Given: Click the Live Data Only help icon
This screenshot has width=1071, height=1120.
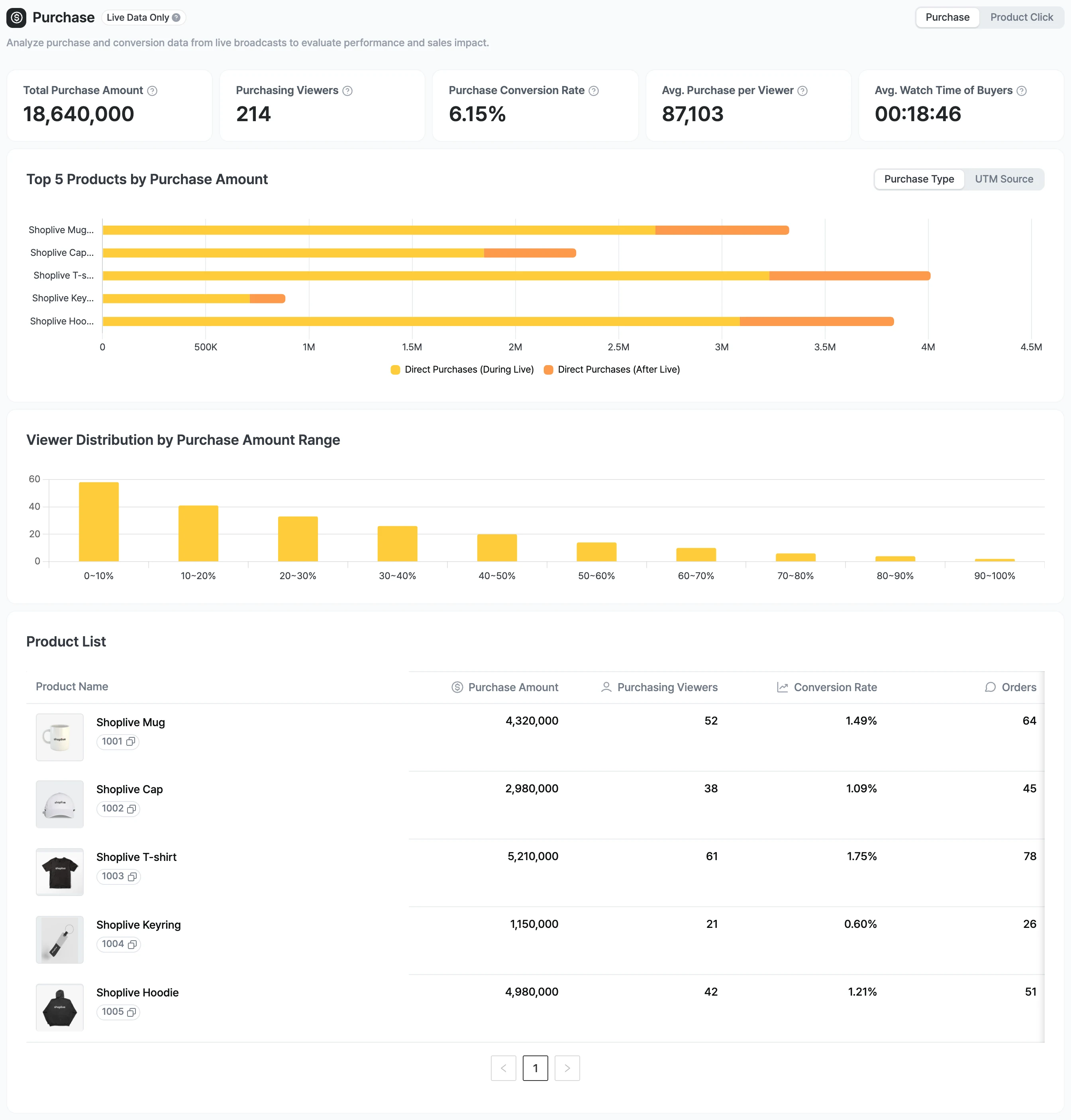Looking at the screenshot, I should pyautogui.click(x=177, y=18).
